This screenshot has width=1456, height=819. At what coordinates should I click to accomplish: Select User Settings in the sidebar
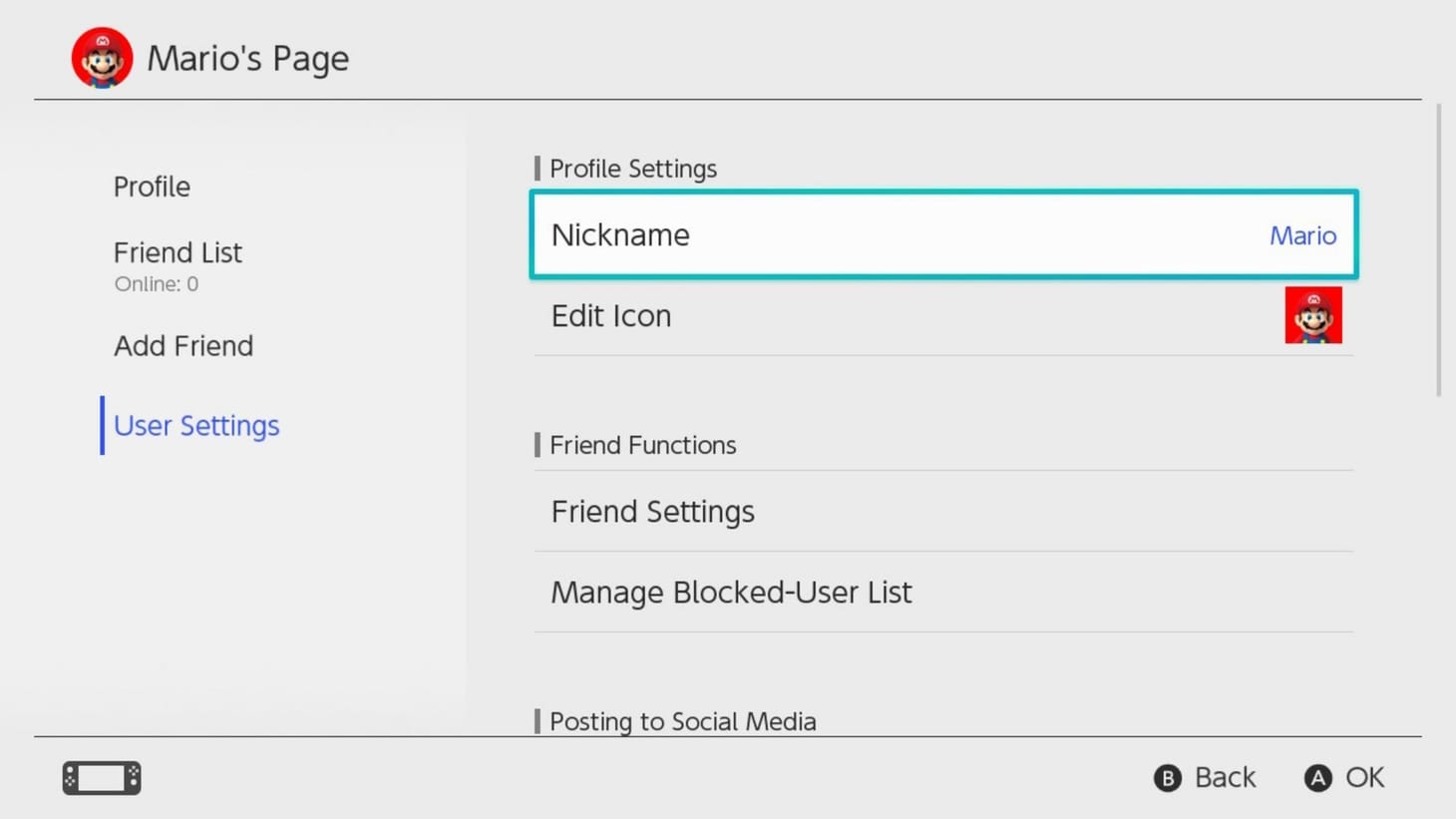pos(196,425)
